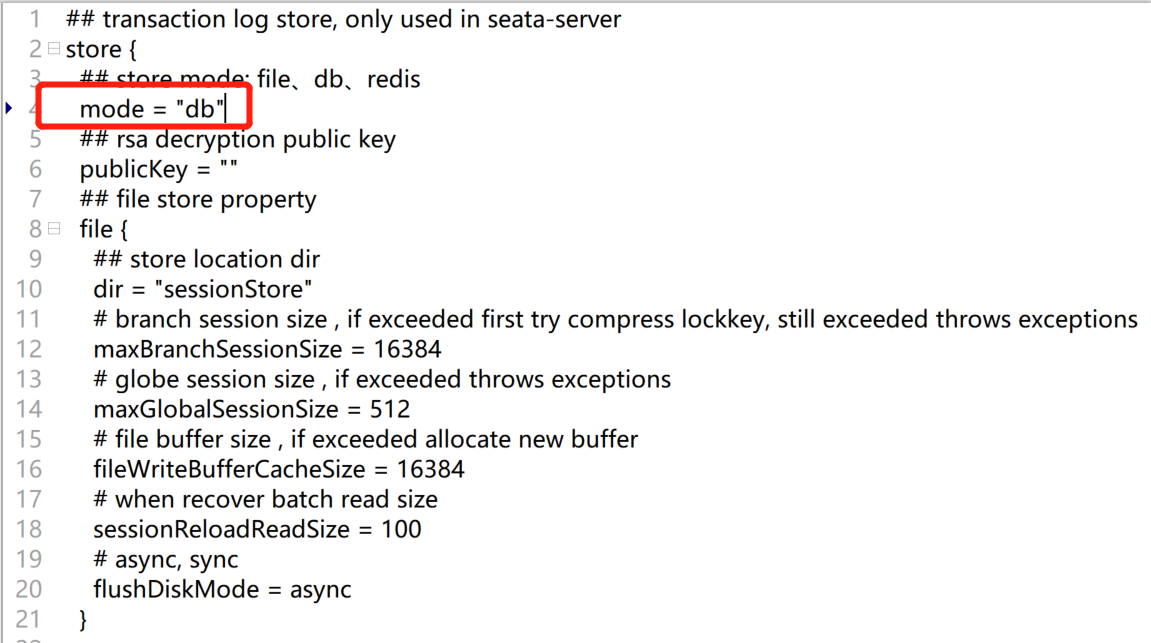
Task: Select line number 10 in margin
Action: (x=29, y=289)
